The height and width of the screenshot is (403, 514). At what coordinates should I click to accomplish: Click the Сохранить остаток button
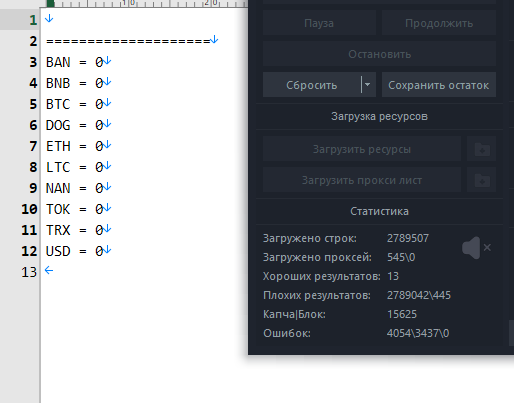[439, 85]
